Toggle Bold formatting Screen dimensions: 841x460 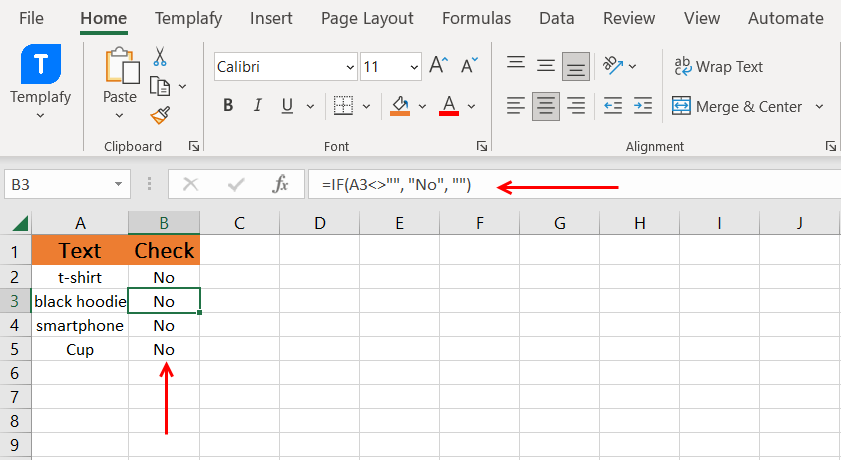coord(228,106)
